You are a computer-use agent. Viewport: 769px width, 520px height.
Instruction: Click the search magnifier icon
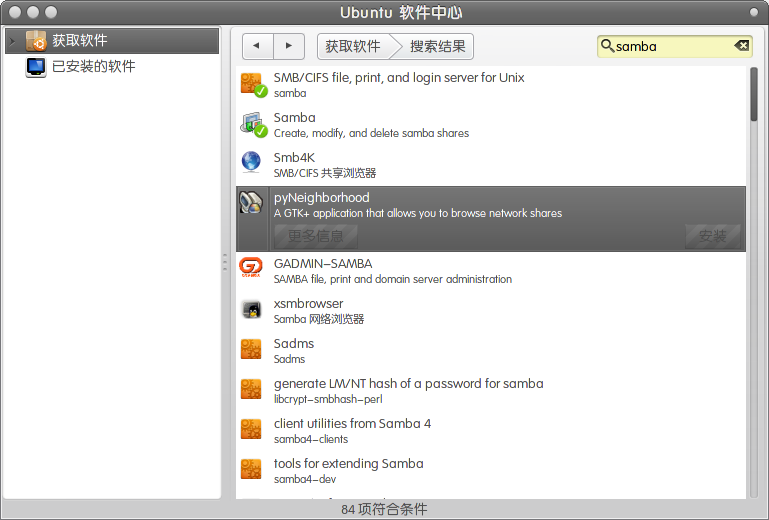[607, 46]
